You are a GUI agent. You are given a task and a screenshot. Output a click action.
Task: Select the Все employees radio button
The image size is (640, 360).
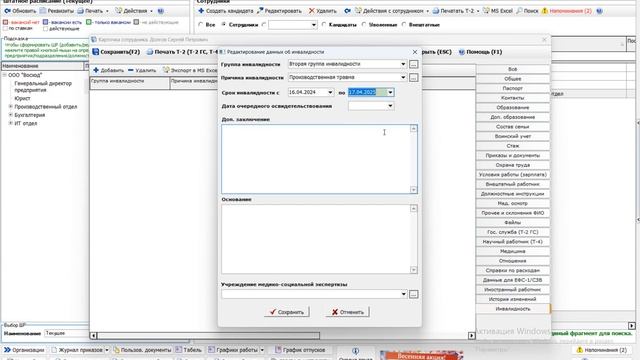pyautogui.click(x=200, y=25)
